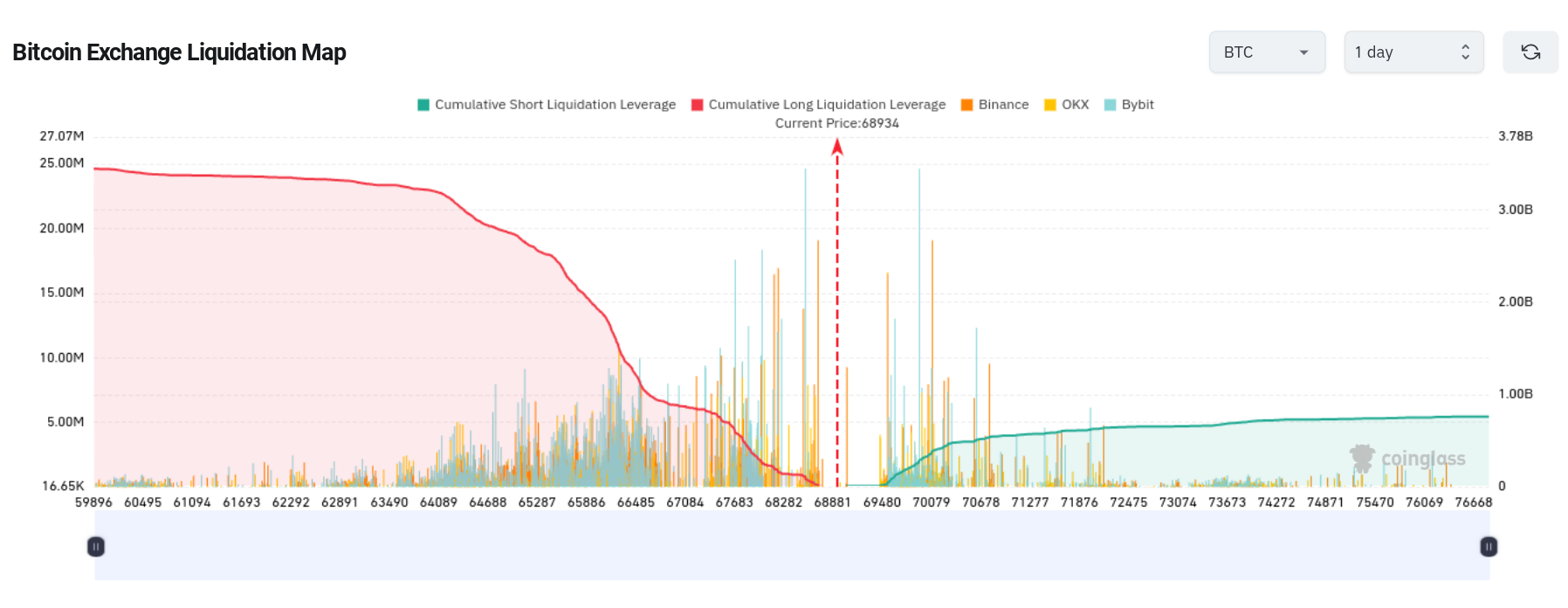This screenshot has width=1568, height=608.
Task: Toggle Cumulative Short Liquidation Leverage legend
Action: pyautogui.click(x=547, y=105)
